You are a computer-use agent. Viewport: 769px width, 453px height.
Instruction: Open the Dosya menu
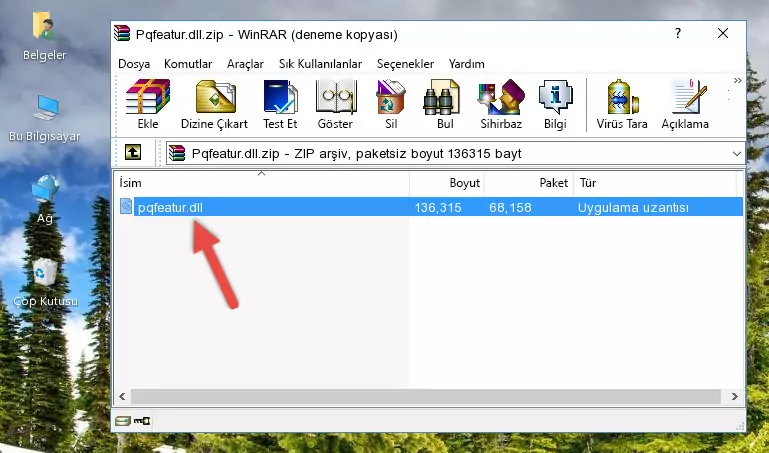pos(134,64)
